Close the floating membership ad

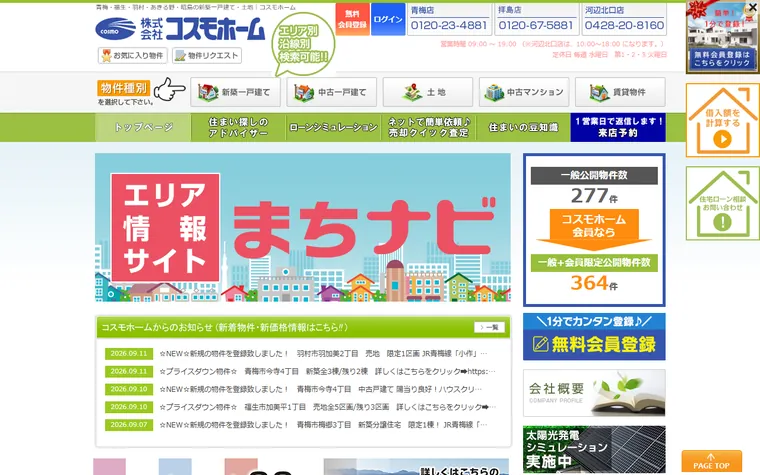tap(753, 7)
